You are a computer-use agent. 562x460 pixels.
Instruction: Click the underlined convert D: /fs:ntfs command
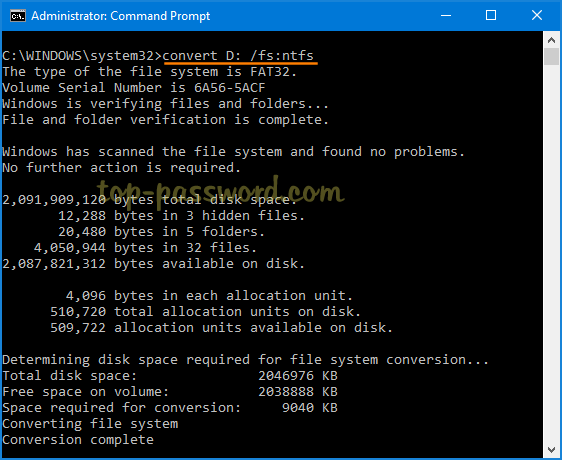coord(238,56)
